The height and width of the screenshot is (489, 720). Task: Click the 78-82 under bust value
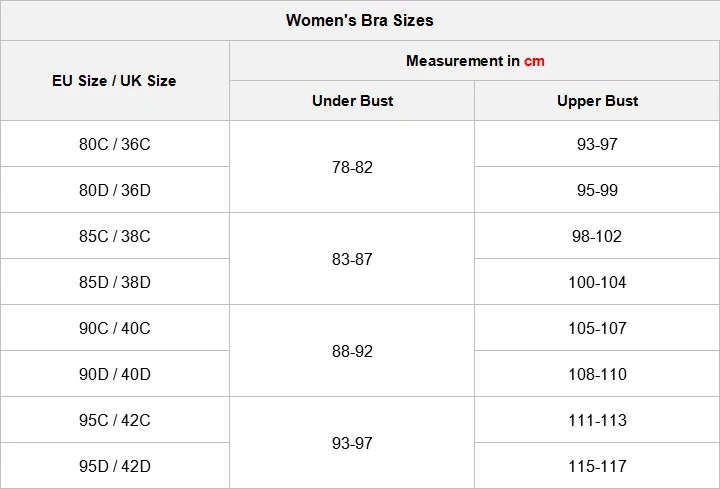pos(352,167)
